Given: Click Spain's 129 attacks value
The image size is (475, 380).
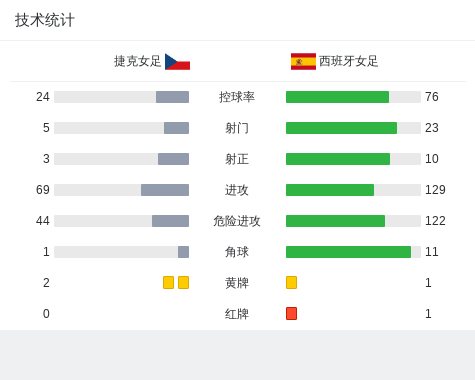Looking at the screenshot, I should (435, 190).
